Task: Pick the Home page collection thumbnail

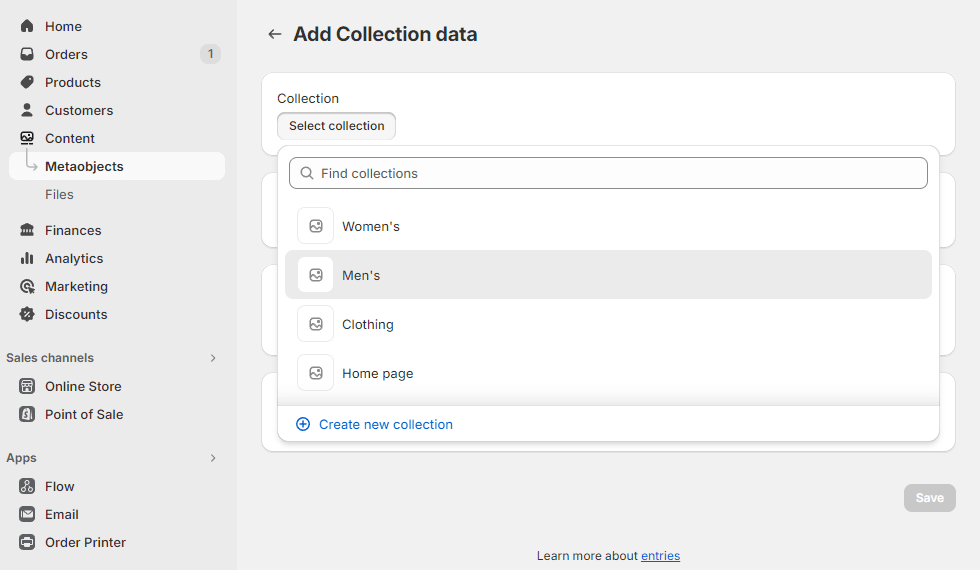Action: tap(315, 373)
